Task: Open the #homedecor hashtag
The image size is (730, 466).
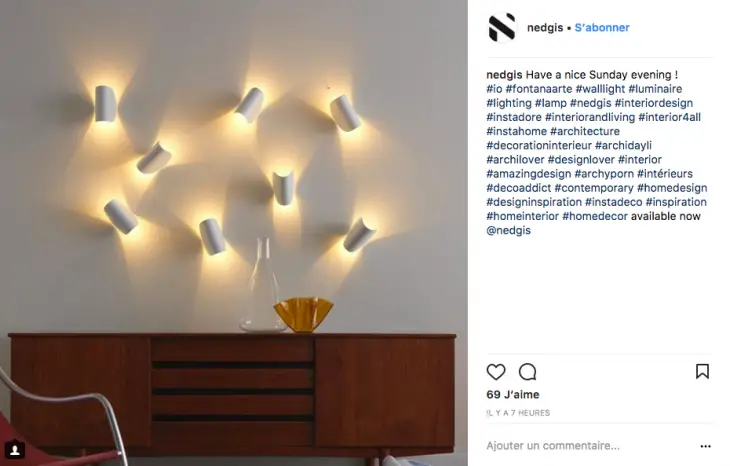Action: tap(595, 216)
